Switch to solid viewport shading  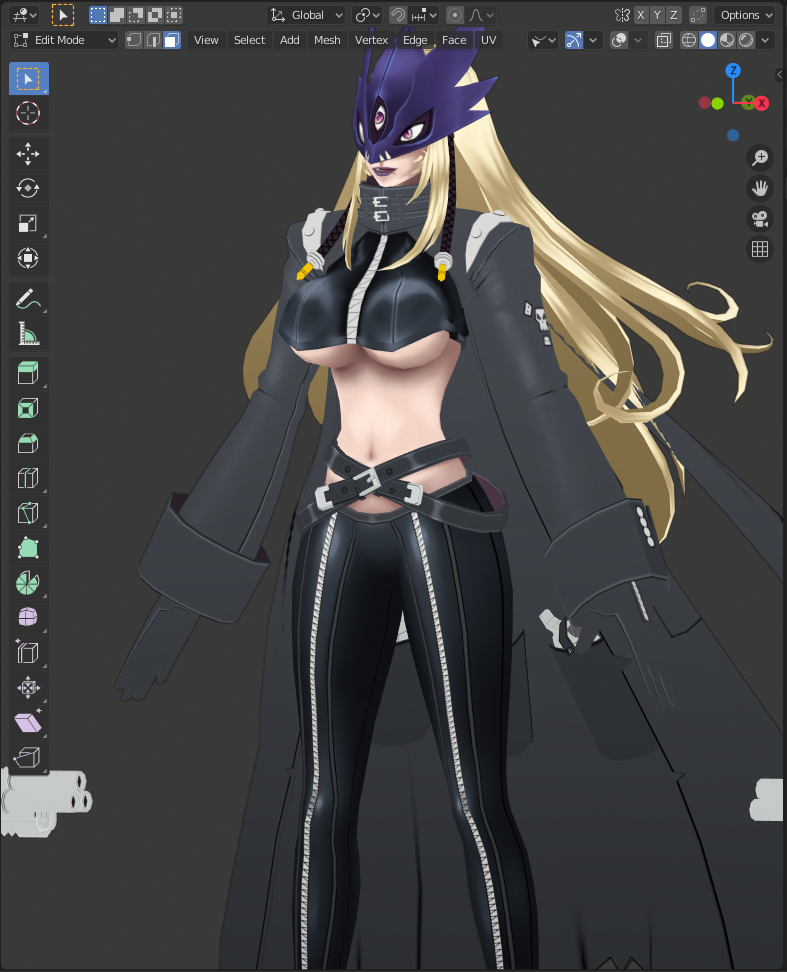click(x=708, y=40)
